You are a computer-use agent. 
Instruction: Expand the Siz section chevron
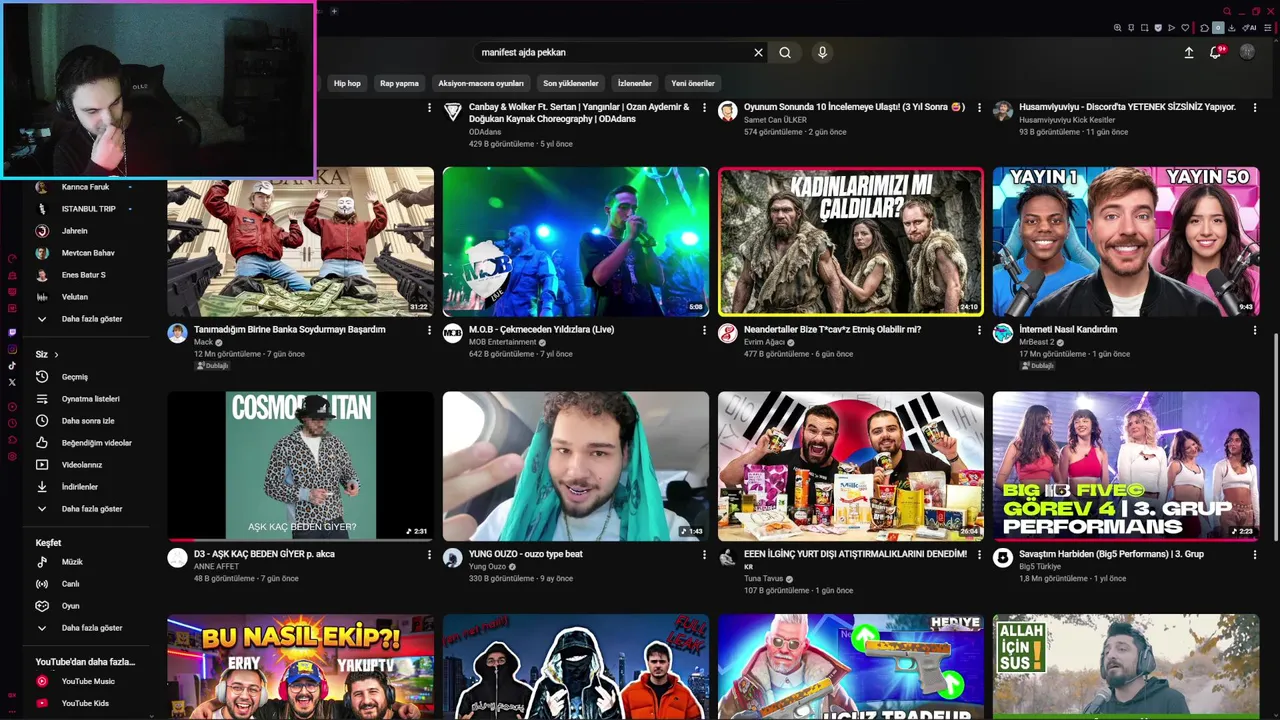click(x=56, y=355)
